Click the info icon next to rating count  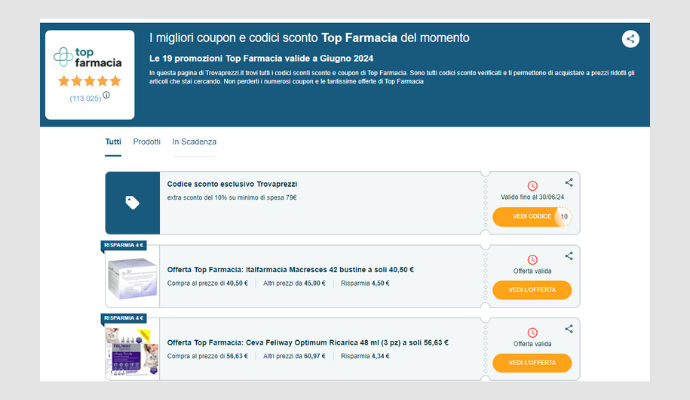106,95
